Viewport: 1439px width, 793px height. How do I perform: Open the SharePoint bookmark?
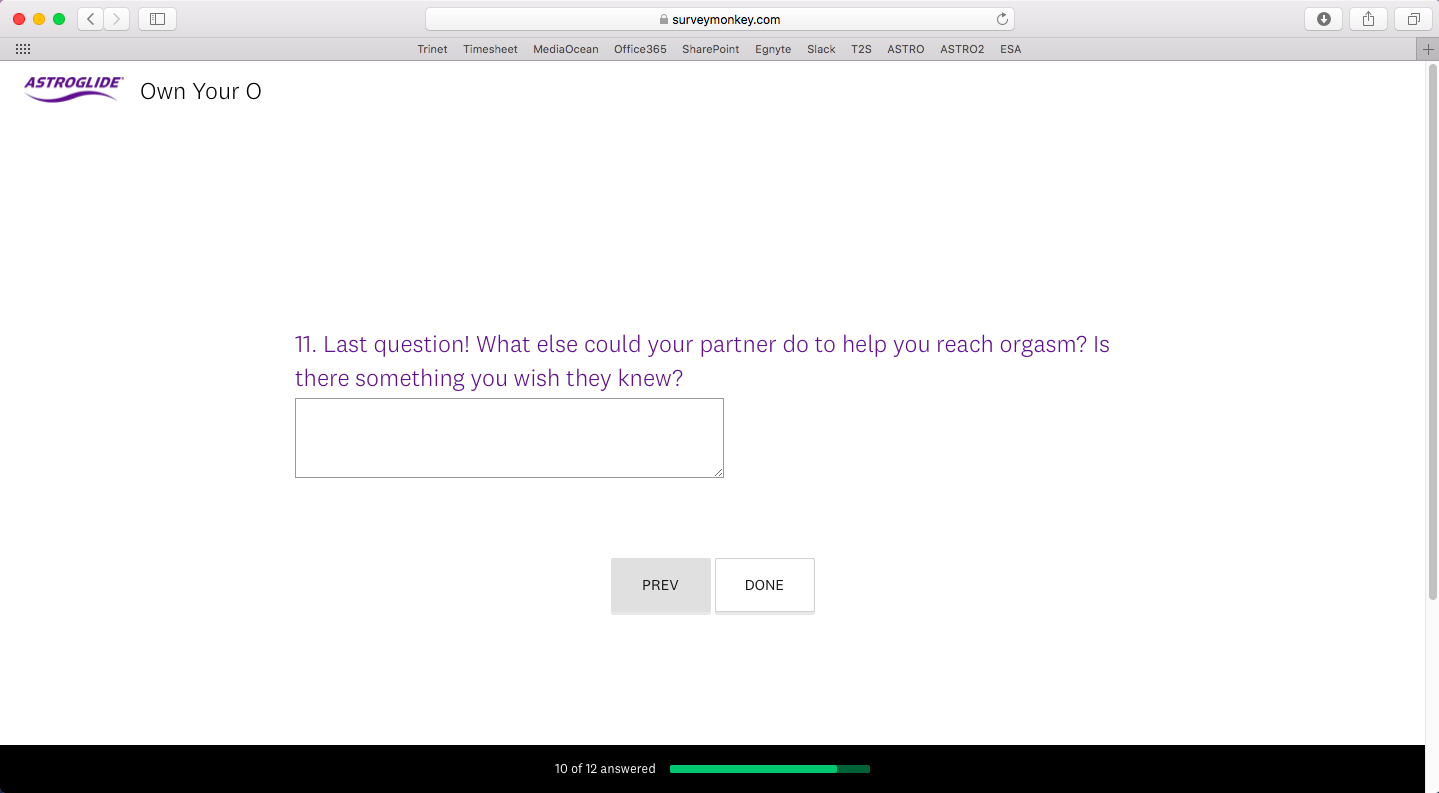[x=711, y=49]
